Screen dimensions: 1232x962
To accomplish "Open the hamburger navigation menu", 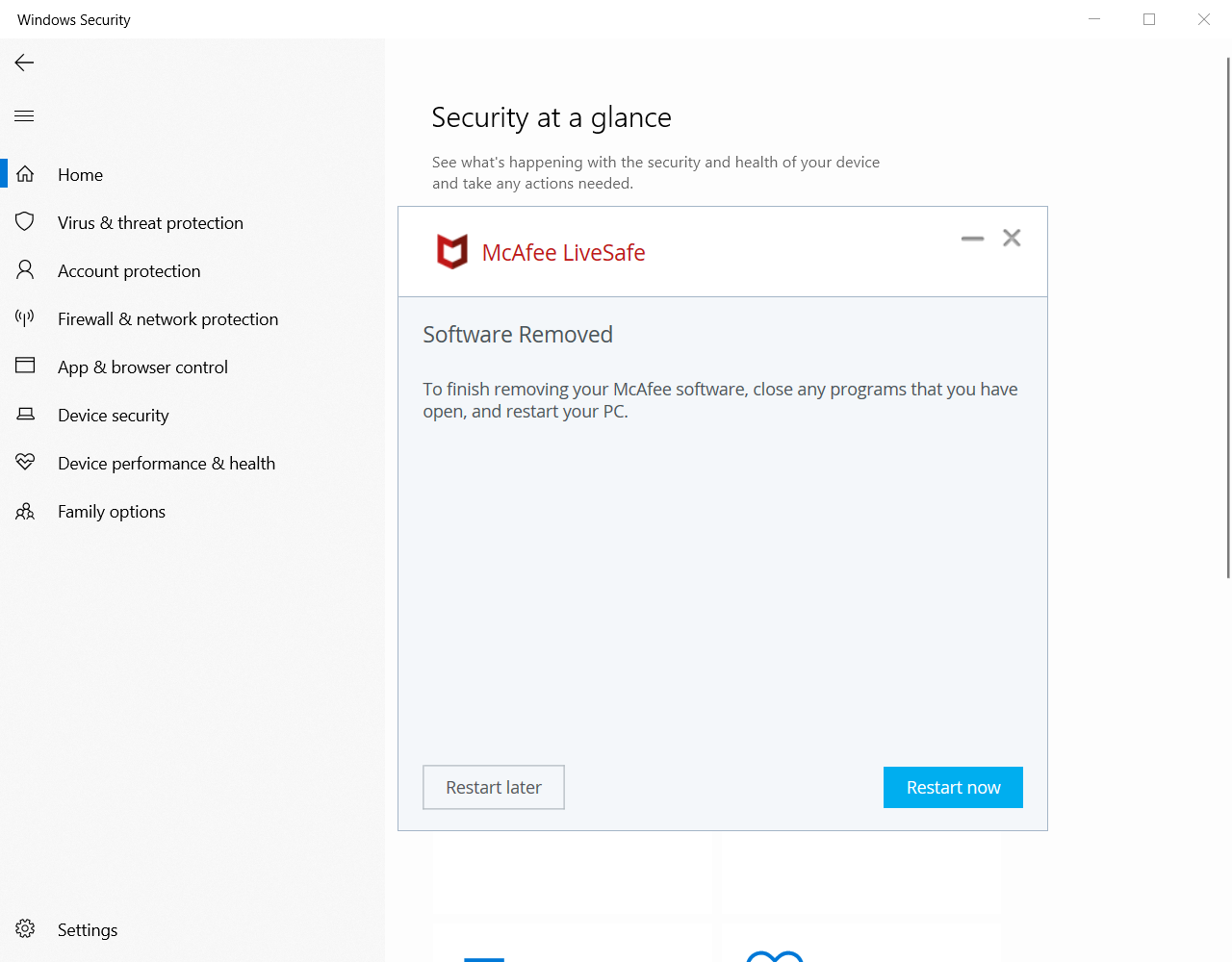I will (x=24, y=116).
